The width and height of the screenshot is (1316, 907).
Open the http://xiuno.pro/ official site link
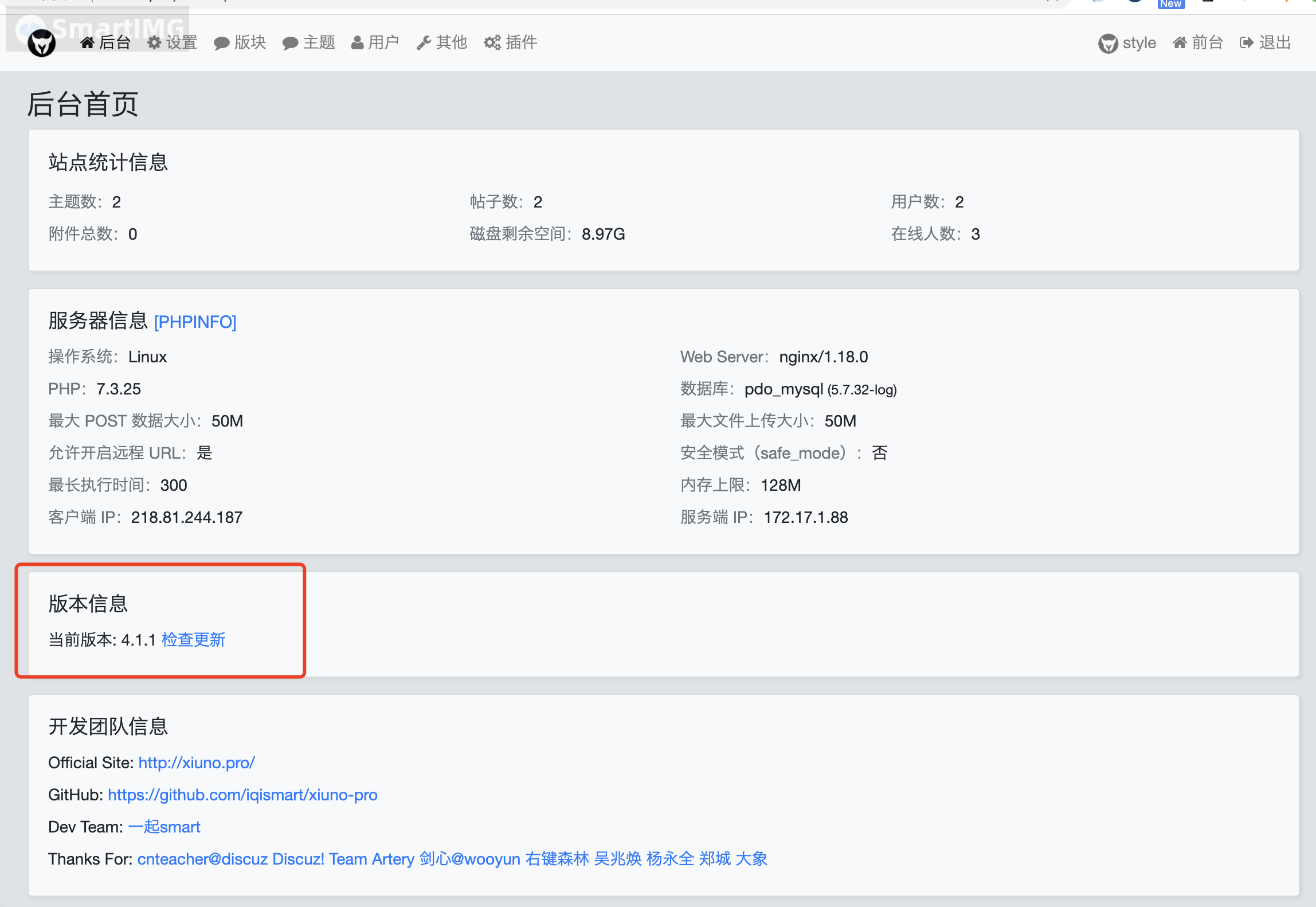pos(197,763)
